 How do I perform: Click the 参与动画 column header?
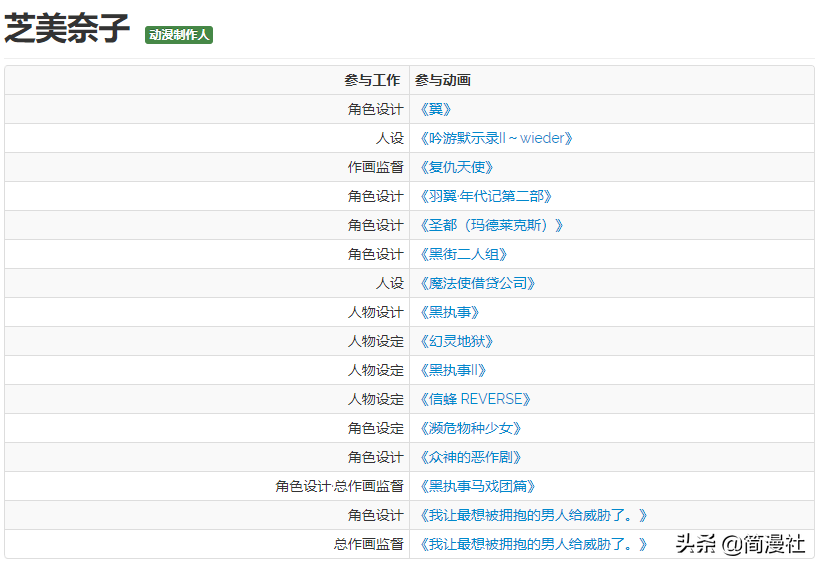443,81
